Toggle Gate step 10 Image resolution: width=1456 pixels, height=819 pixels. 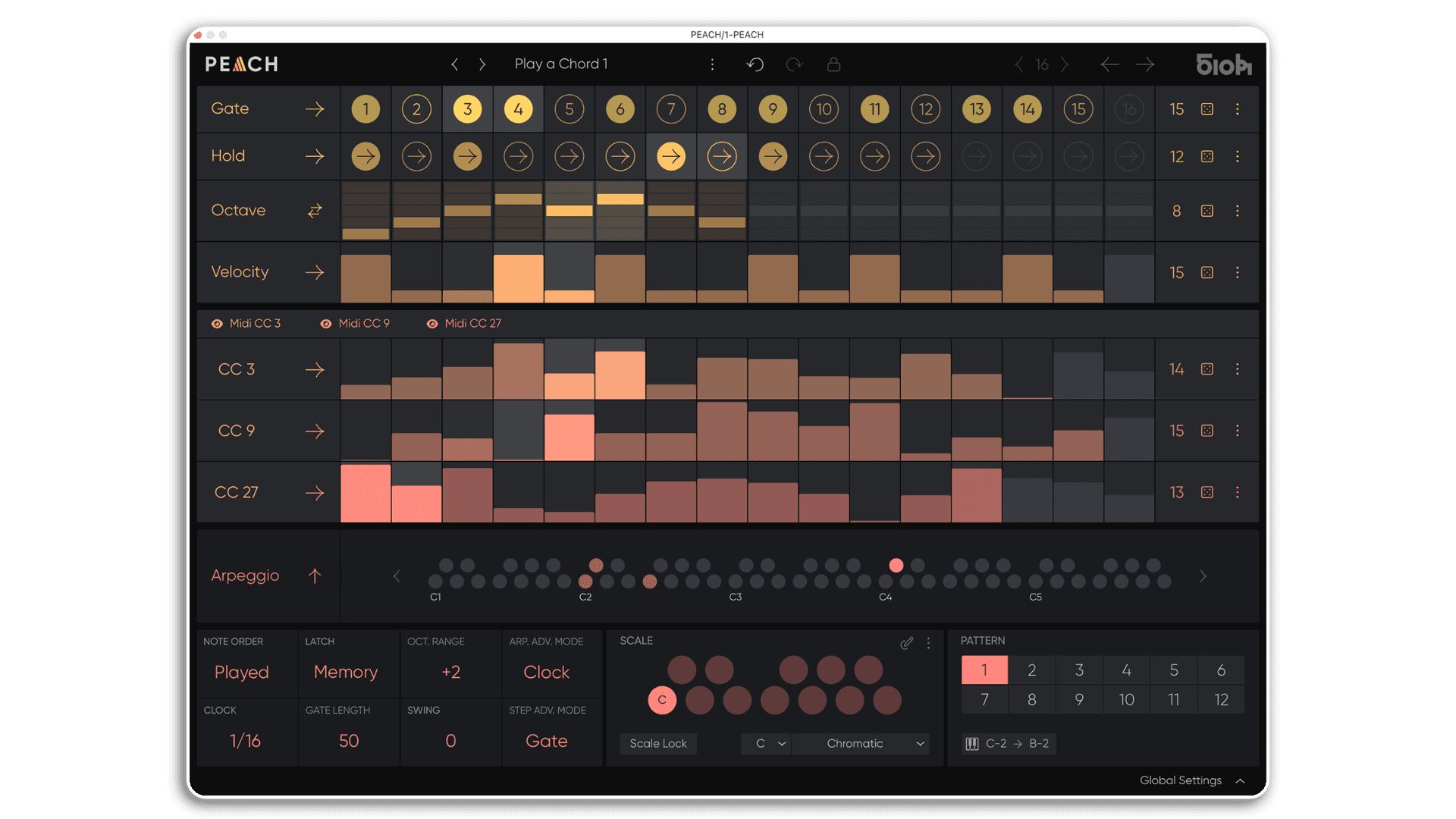[824, 109]
